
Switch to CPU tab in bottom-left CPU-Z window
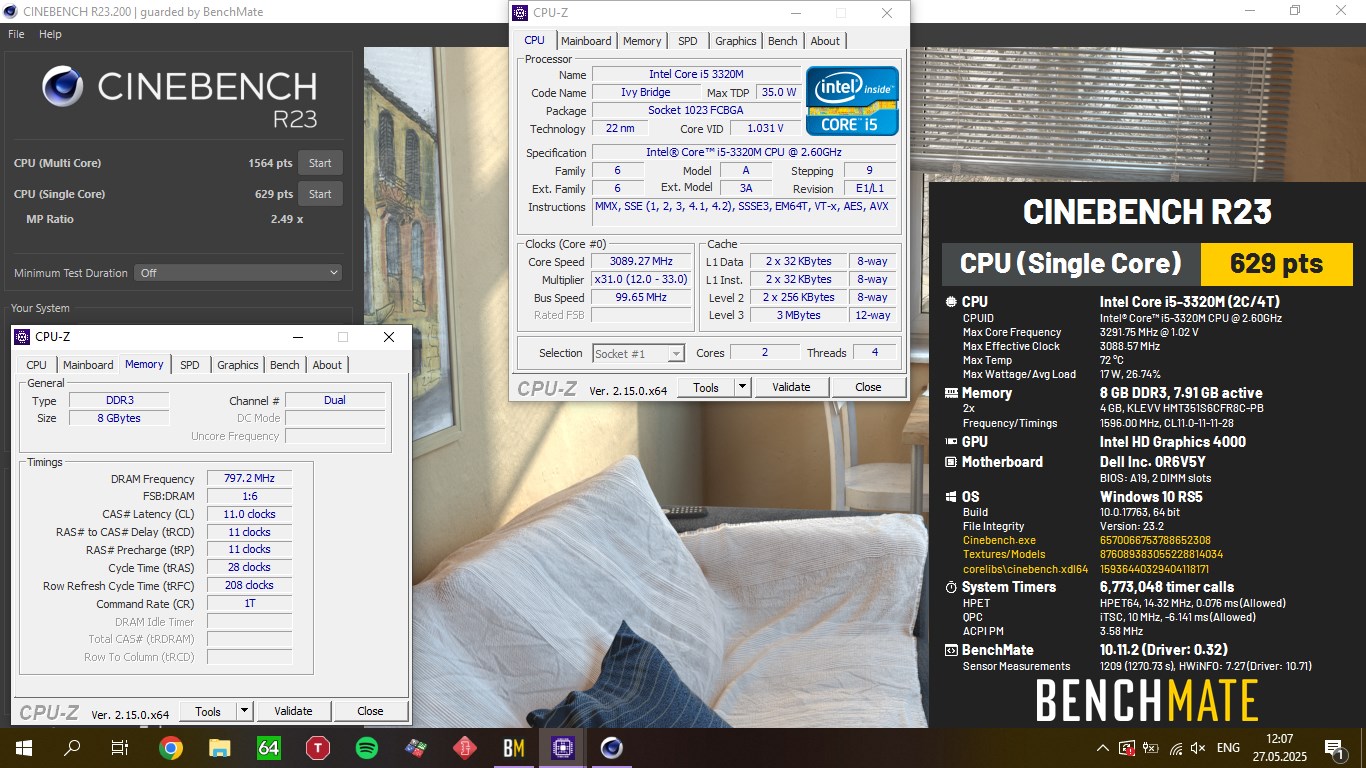(37, 365)
